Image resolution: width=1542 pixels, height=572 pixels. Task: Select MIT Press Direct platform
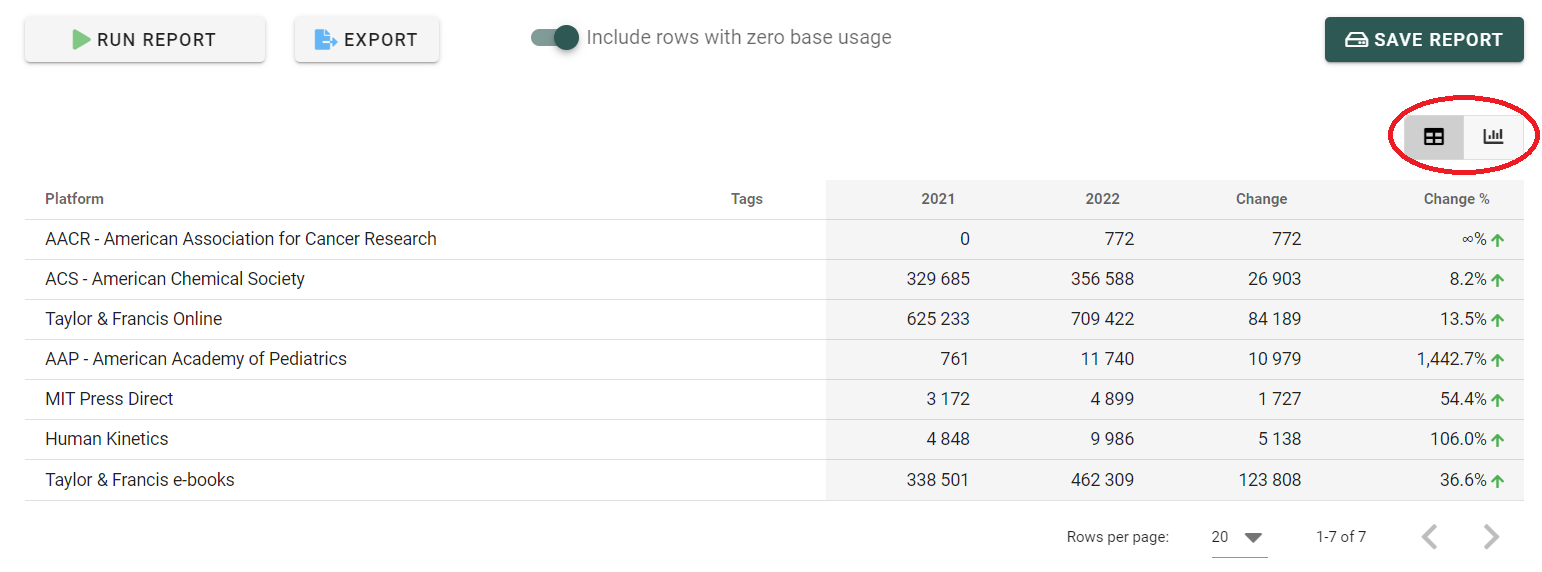point(109,399)
